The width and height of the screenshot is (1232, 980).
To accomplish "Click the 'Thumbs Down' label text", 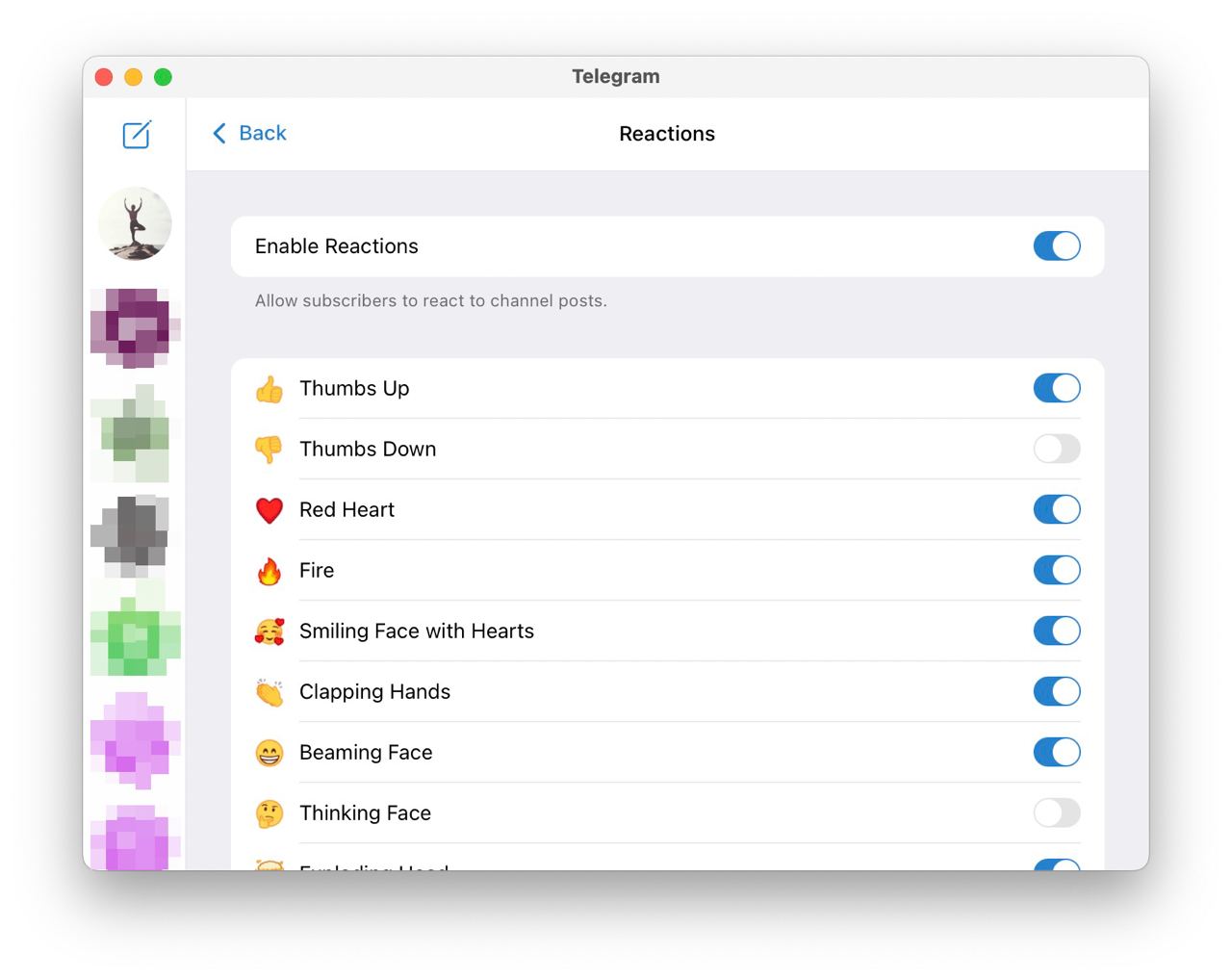I will point(368,449).
